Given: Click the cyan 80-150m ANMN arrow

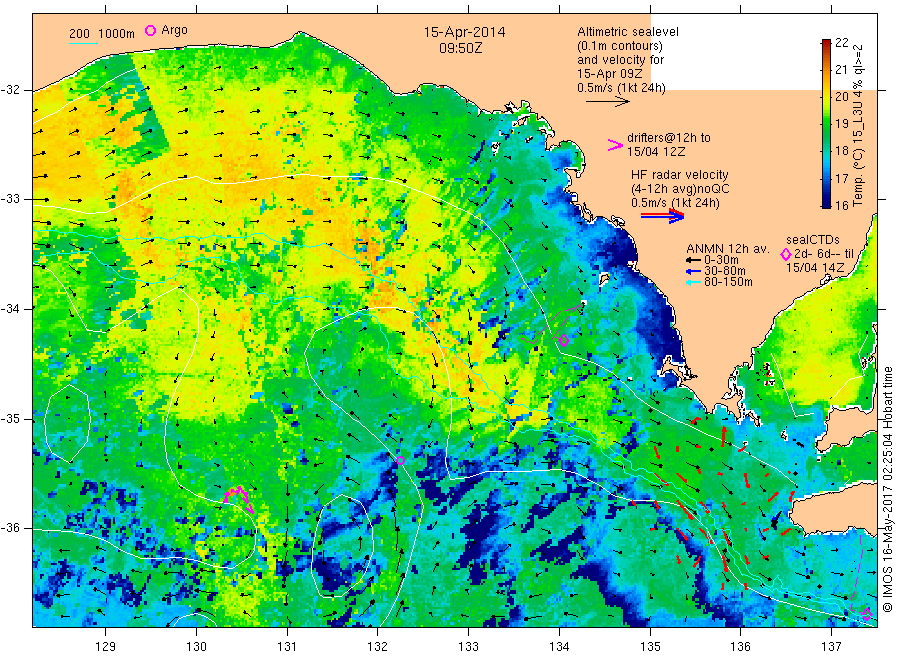Looking at the screenshot, I should 693,282.
